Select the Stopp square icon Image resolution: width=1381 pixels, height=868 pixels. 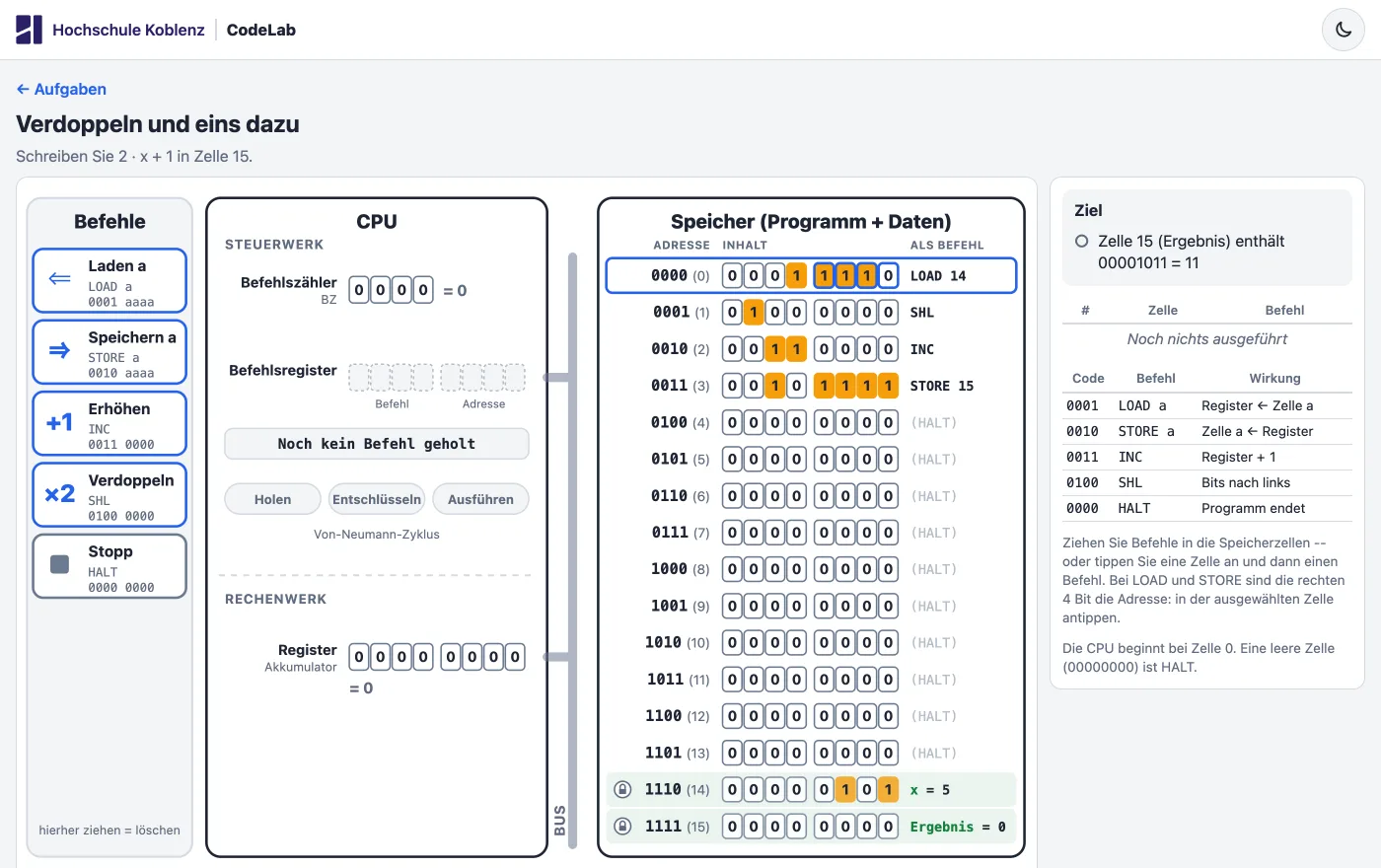59,564
